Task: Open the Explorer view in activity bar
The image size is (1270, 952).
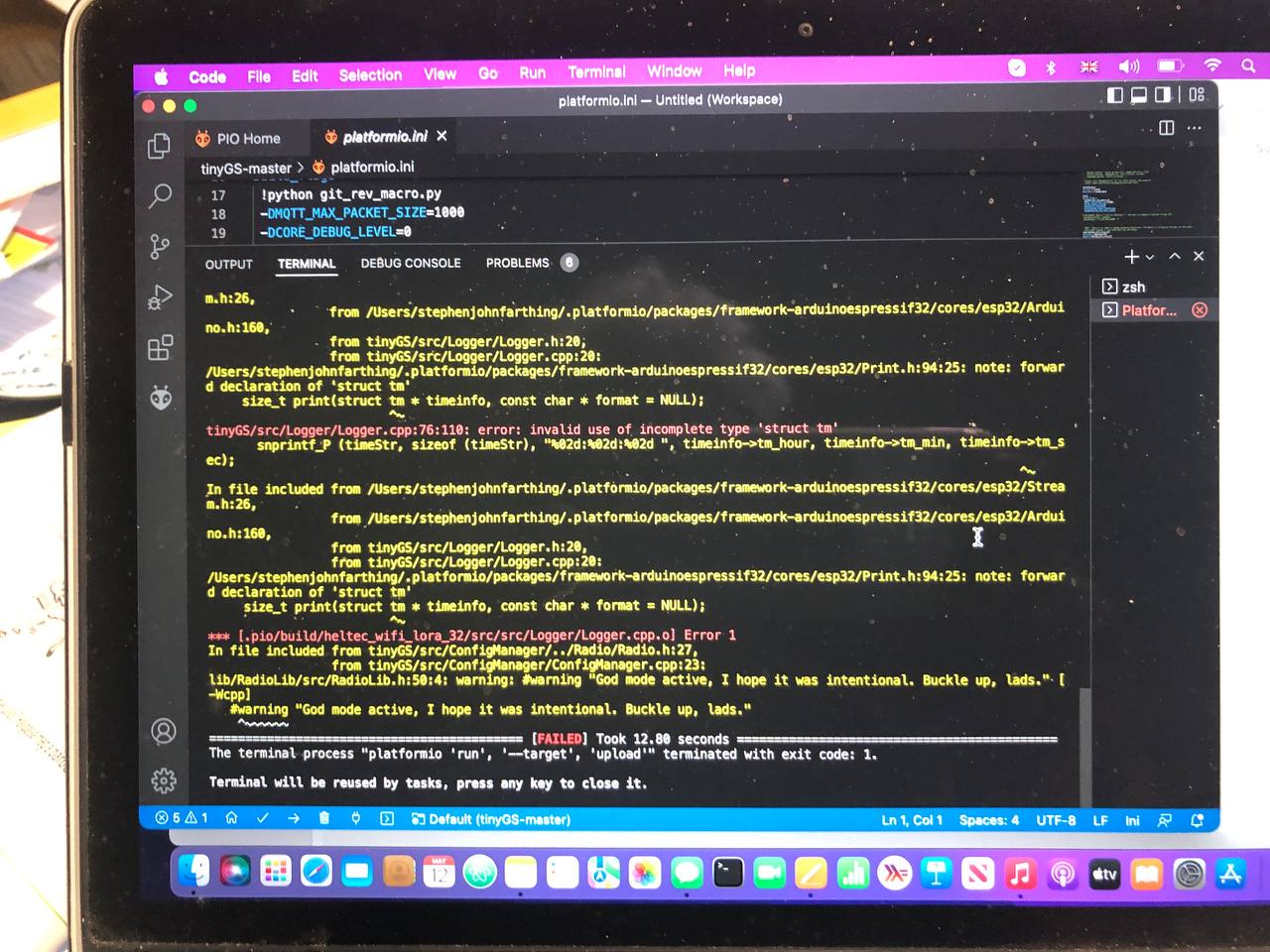Action: 159,146
